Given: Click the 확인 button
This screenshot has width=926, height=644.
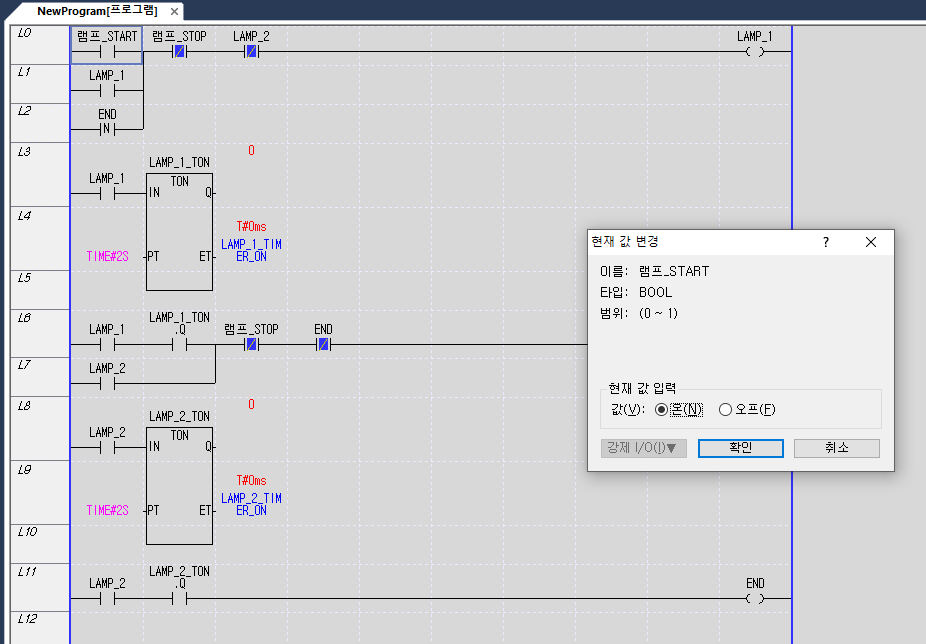Looking at the screenshot, I should tap(741, 448).
